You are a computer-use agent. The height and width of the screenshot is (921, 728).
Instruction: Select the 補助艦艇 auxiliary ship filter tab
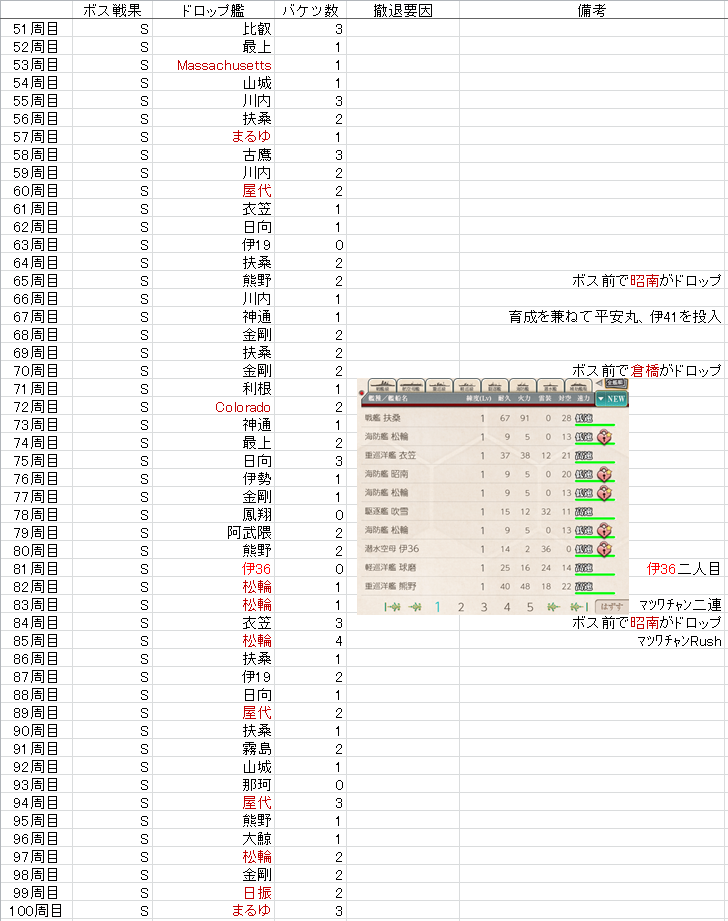click(578, 385)
